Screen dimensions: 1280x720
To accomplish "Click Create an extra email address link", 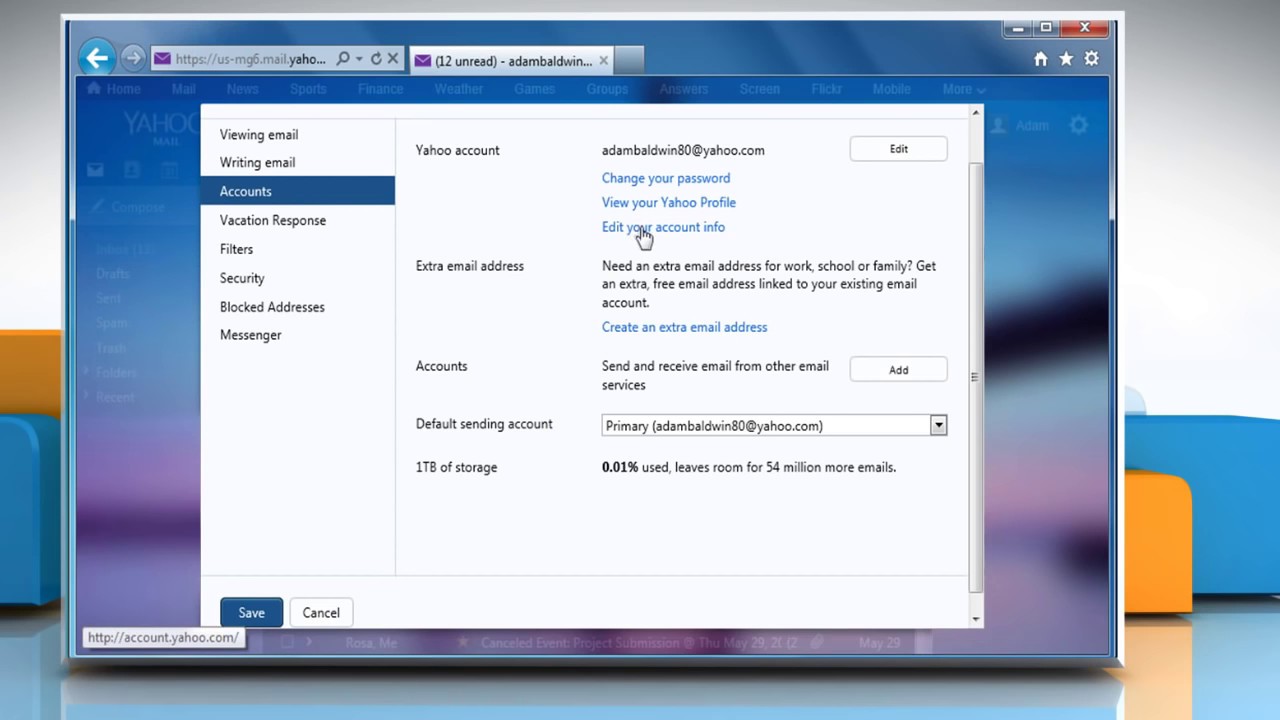I will tap(684, 327).
